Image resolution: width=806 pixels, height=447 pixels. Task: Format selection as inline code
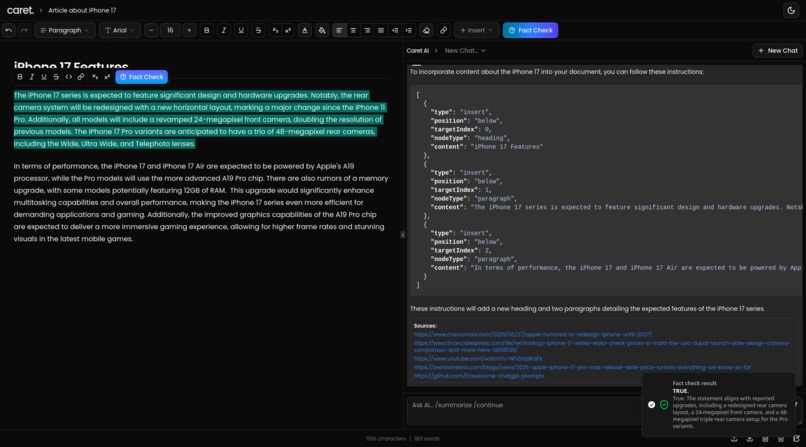(68, 77)
